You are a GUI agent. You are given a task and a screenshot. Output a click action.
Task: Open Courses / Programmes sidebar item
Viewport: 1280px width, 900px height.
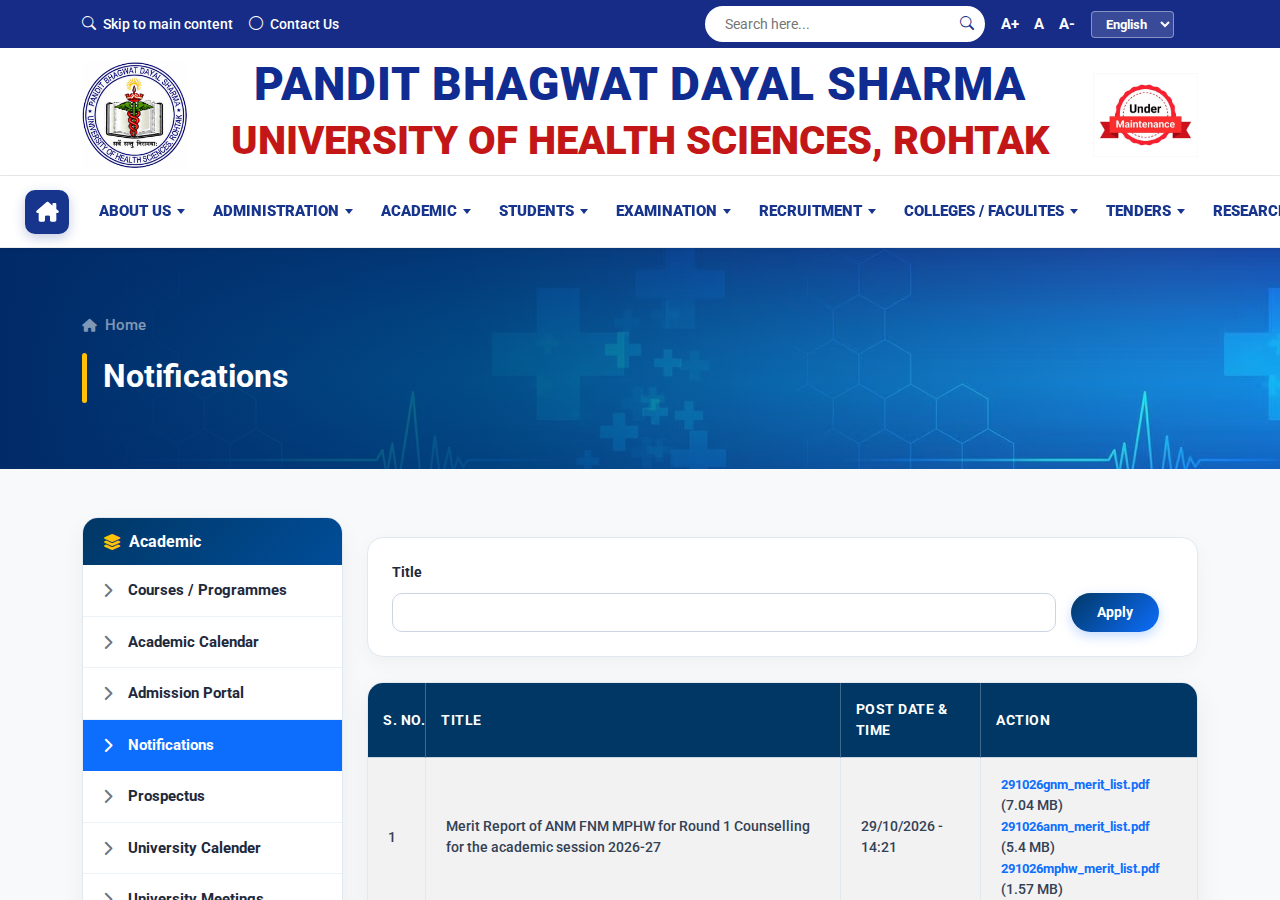tap(212, 590)
